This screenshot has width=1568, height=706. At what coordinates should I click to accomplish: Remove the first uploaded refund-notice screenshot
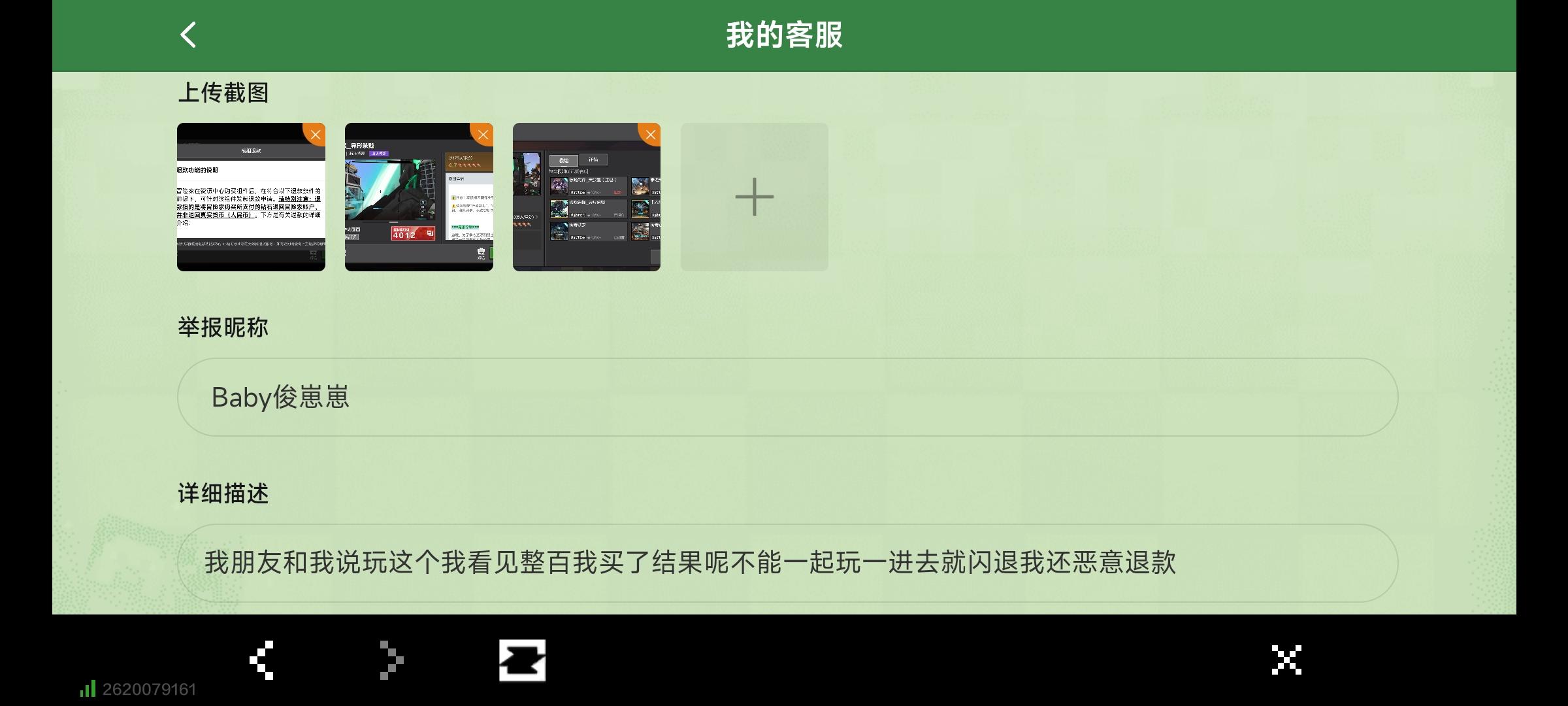pos(316,135)
